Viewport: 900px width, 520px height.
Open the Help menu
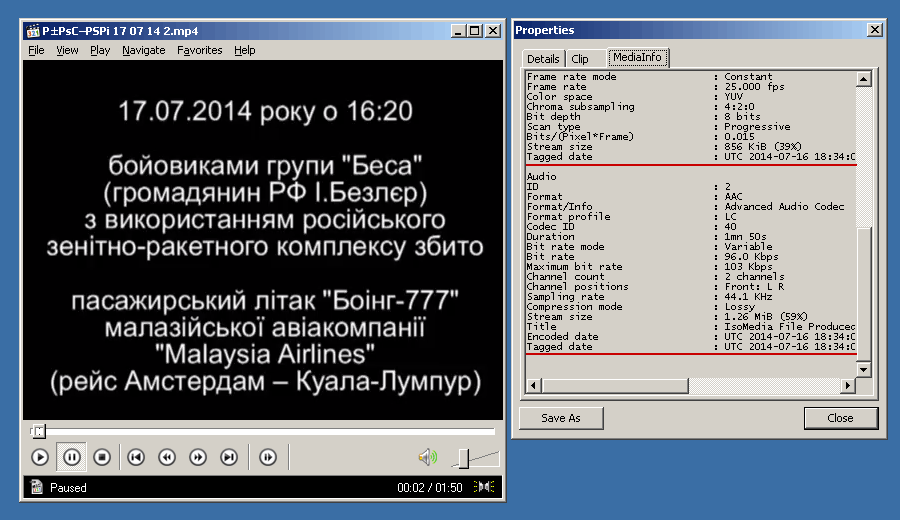click(245, 50)
